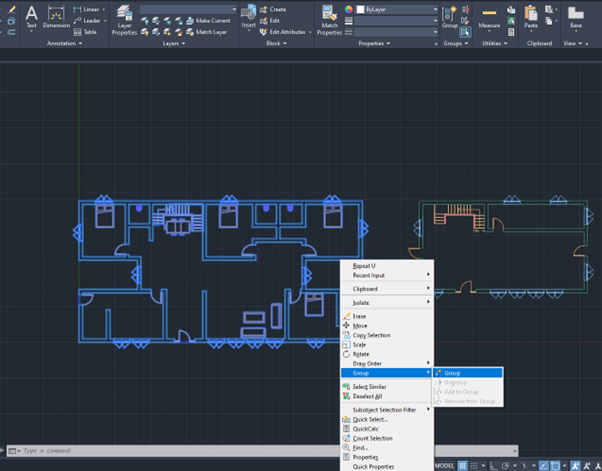602x471 pixels.
Task: Open the layer name dropdown list
Action: pos(188,9)
